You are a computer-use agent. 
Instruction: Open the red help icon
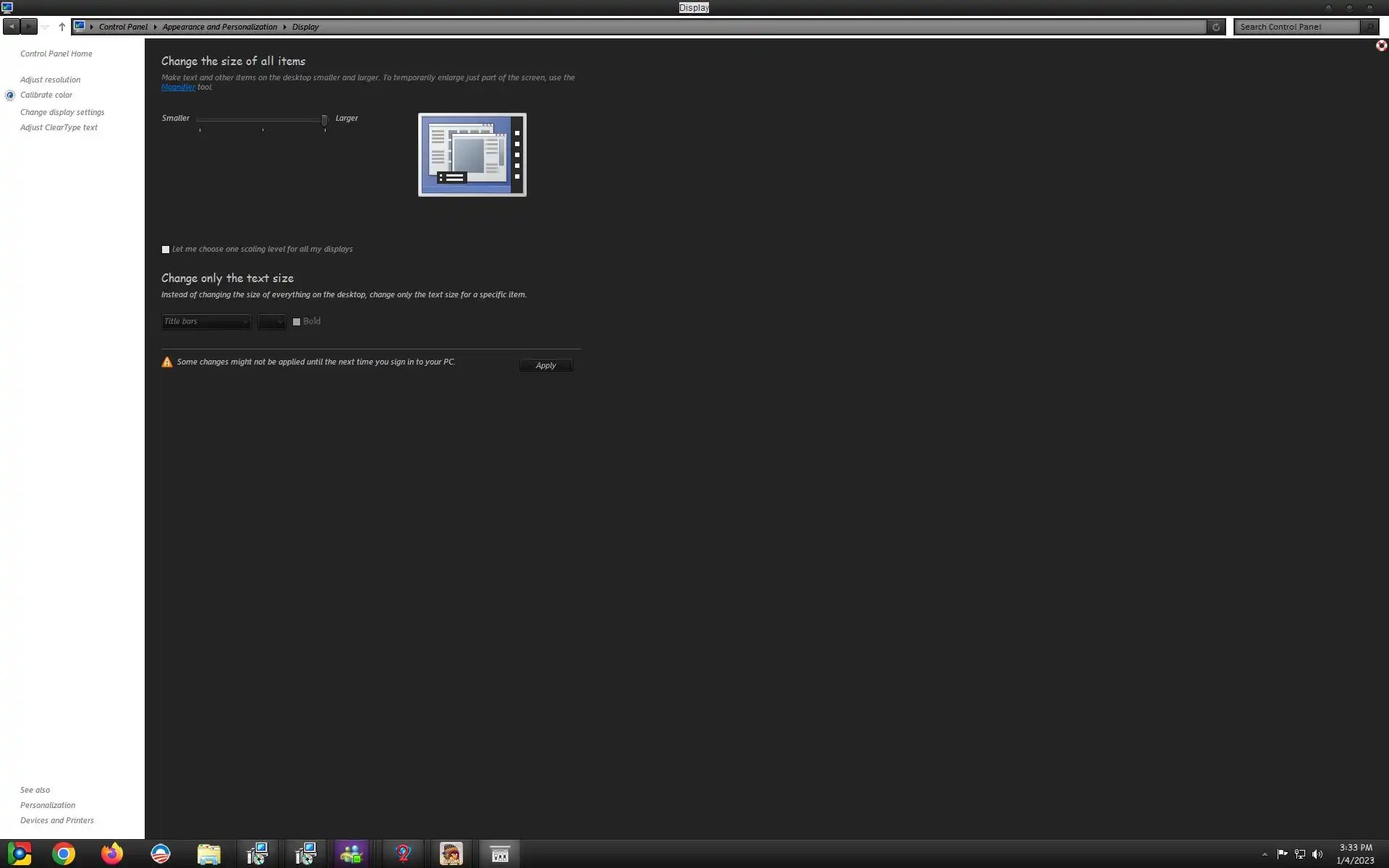(1381, 46)
